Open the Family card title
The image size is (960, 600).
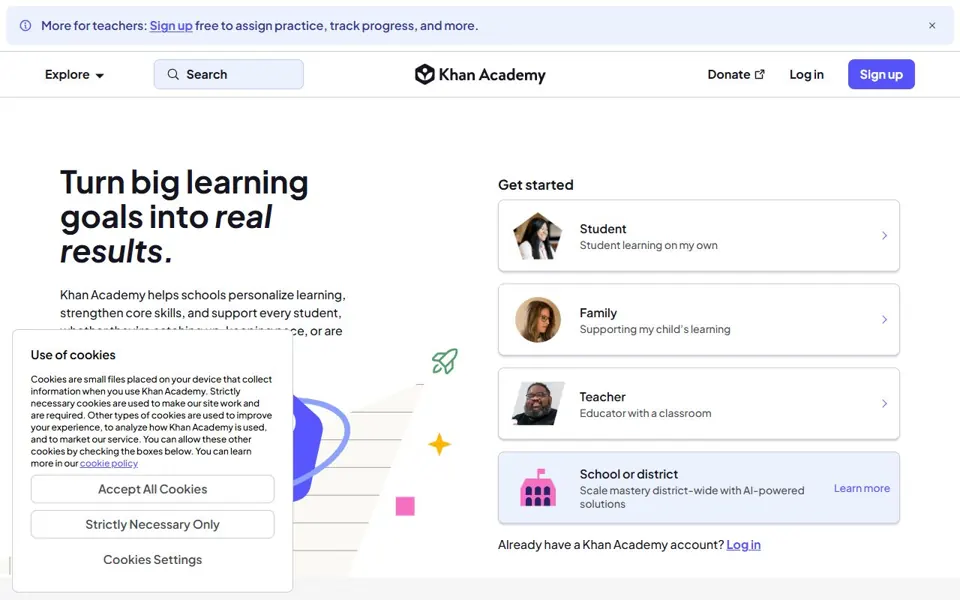pyautogui.click(x=598, y=312)
